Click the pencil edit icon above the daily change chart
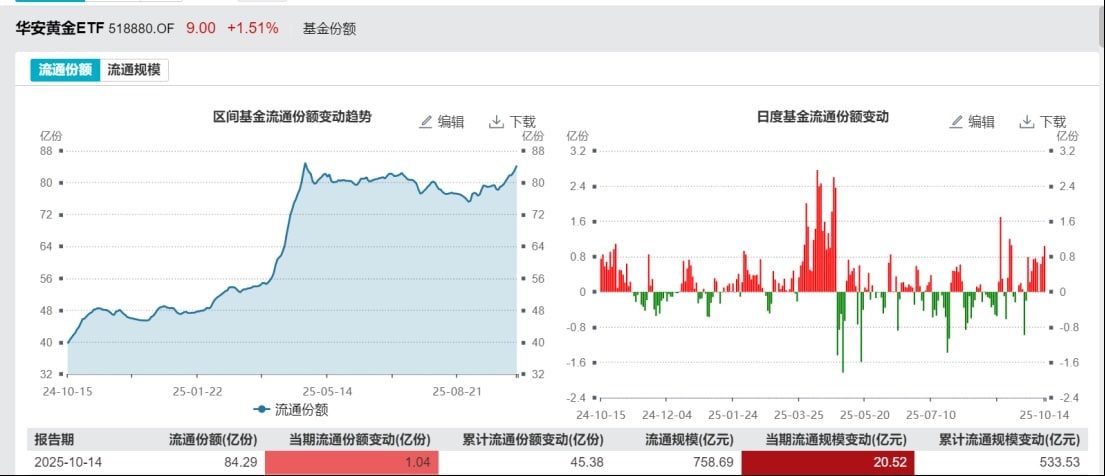 [x=957, y=122]
